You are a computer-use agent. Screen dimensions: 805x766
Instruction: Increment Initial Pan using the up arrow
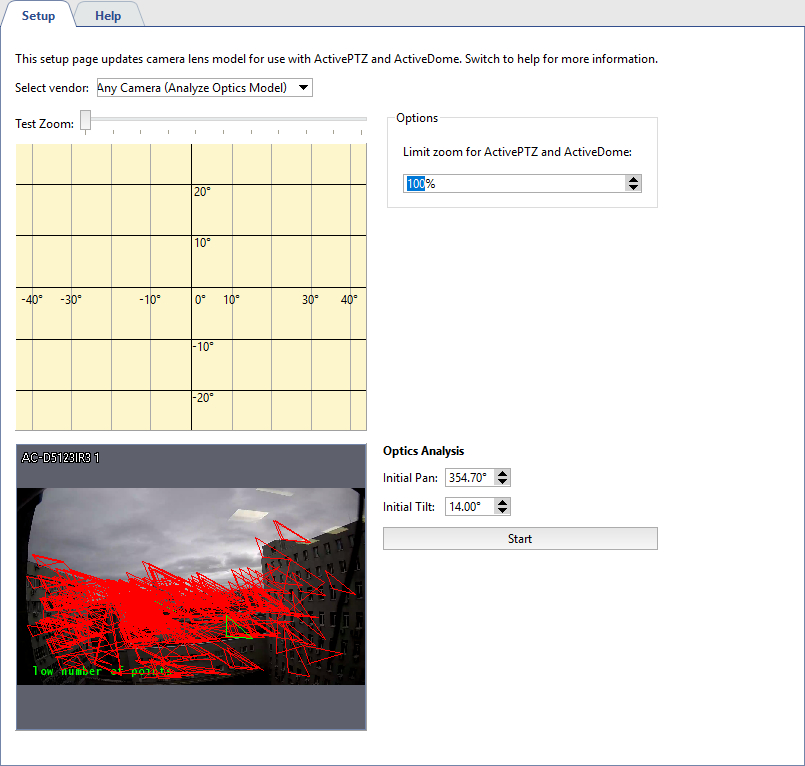[x=503, y=475]
